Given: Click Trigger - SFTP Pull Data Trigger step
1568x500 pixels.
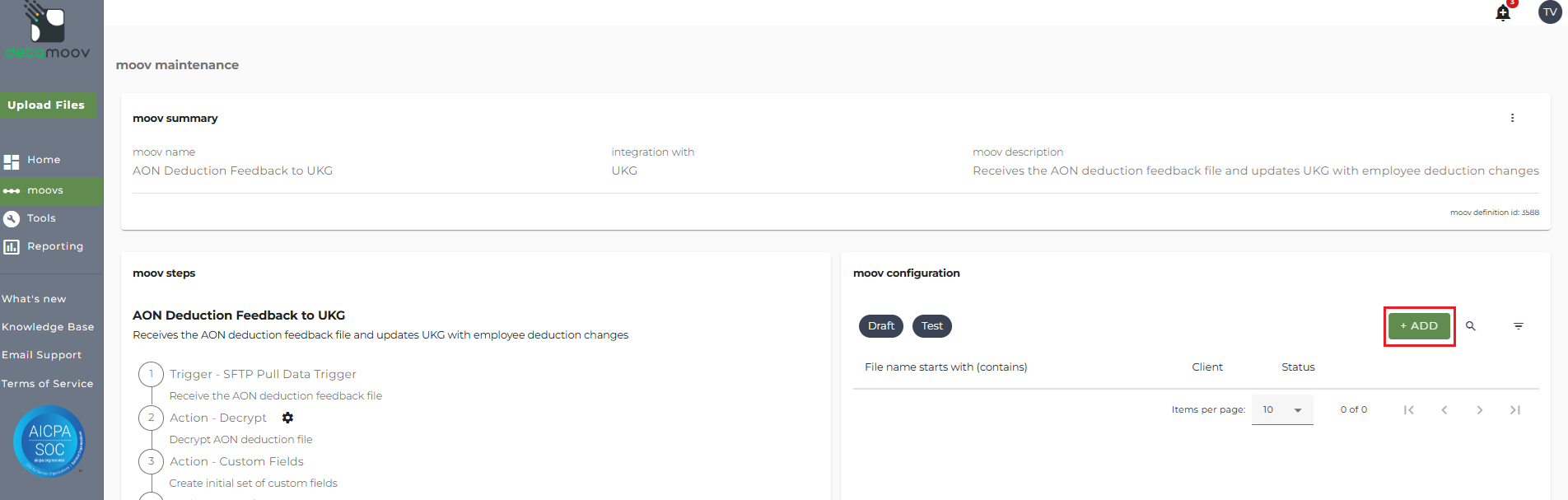Looking at the screenshot, I should pos(263,374).
